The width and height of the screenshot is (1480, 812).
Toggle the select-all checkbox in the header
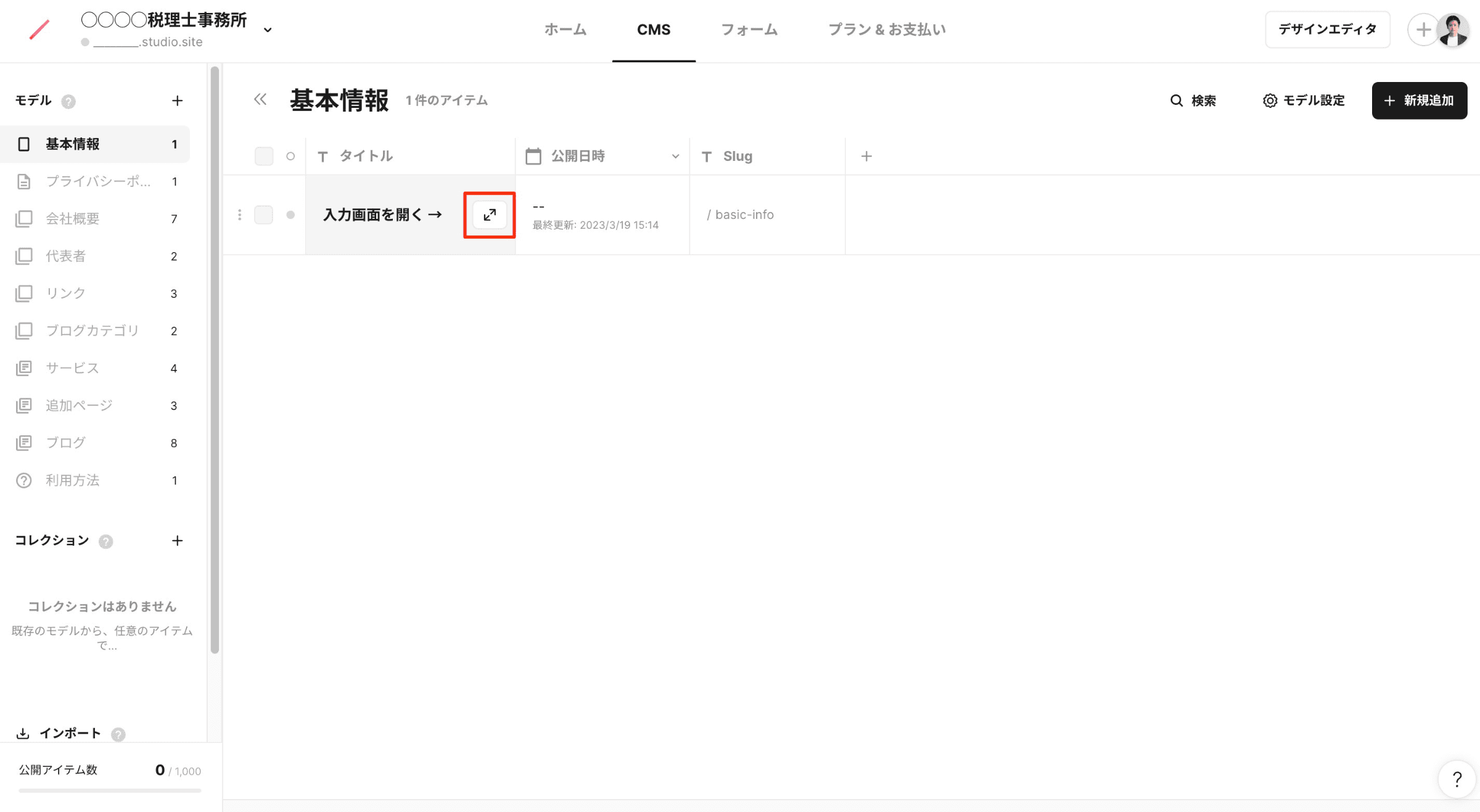[x=263, y=156]
